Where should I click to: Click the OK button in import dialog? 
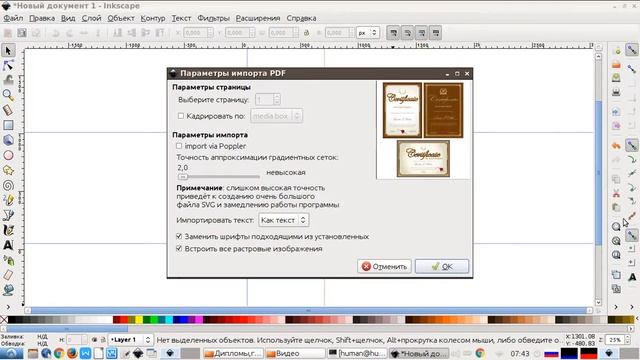442,266
